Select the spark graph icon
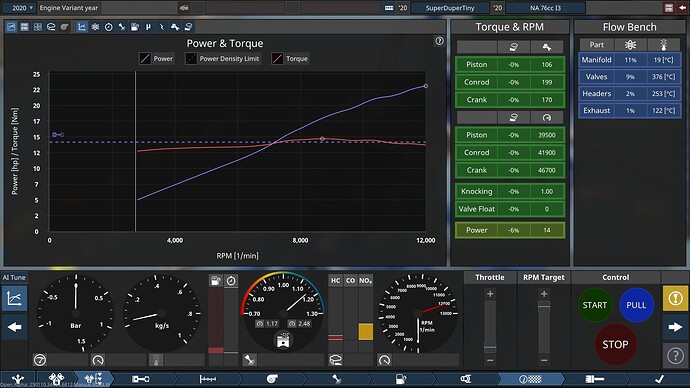 pos(161,27)
